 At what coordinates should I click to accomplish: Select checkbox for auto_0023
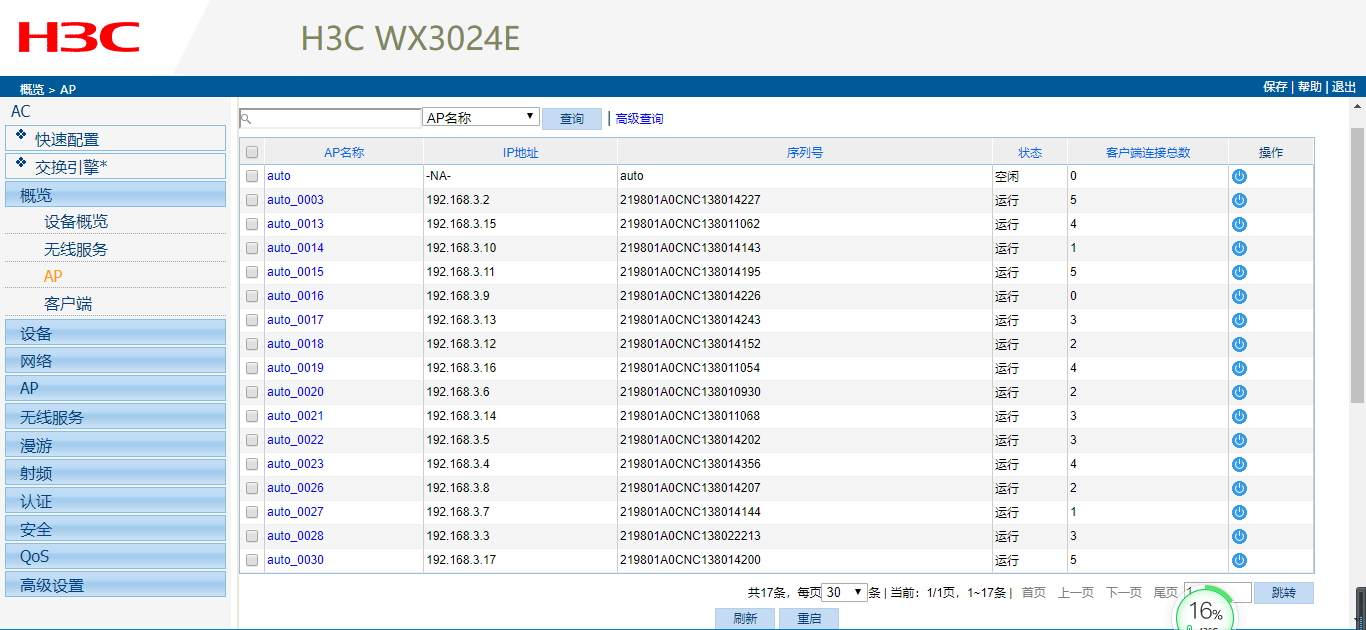click(252, 464)
